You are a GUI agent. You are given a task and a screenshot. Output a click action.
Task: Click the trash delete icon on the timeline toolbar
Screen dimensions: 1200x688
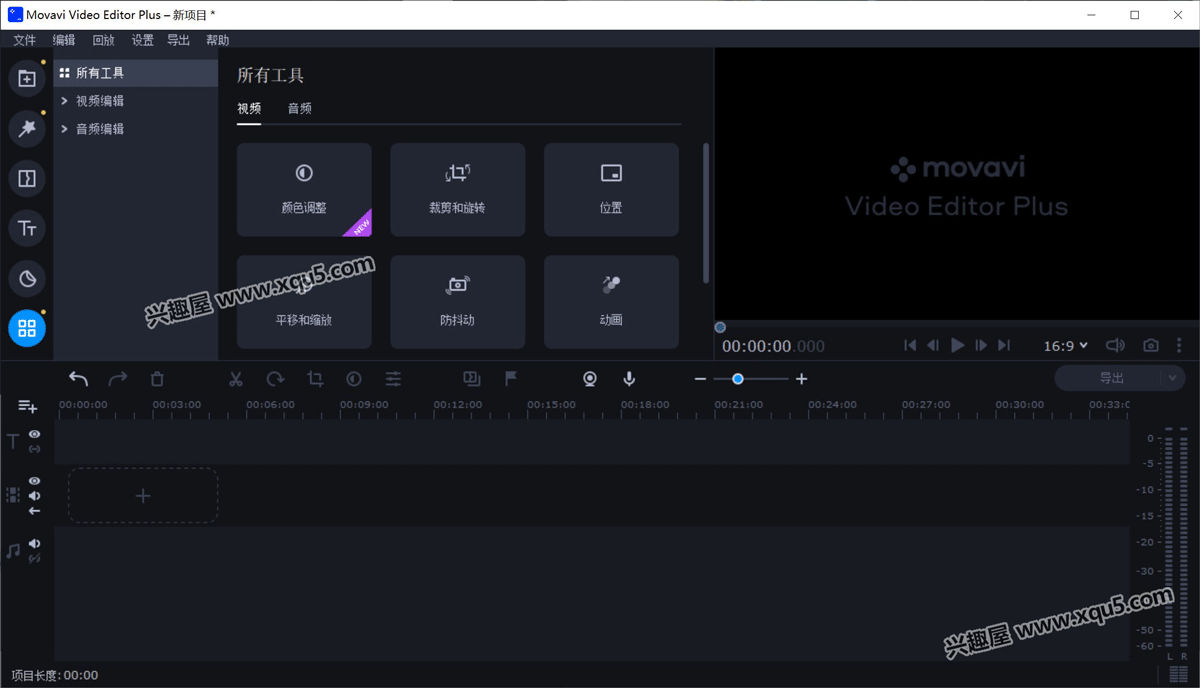(157, 378)
